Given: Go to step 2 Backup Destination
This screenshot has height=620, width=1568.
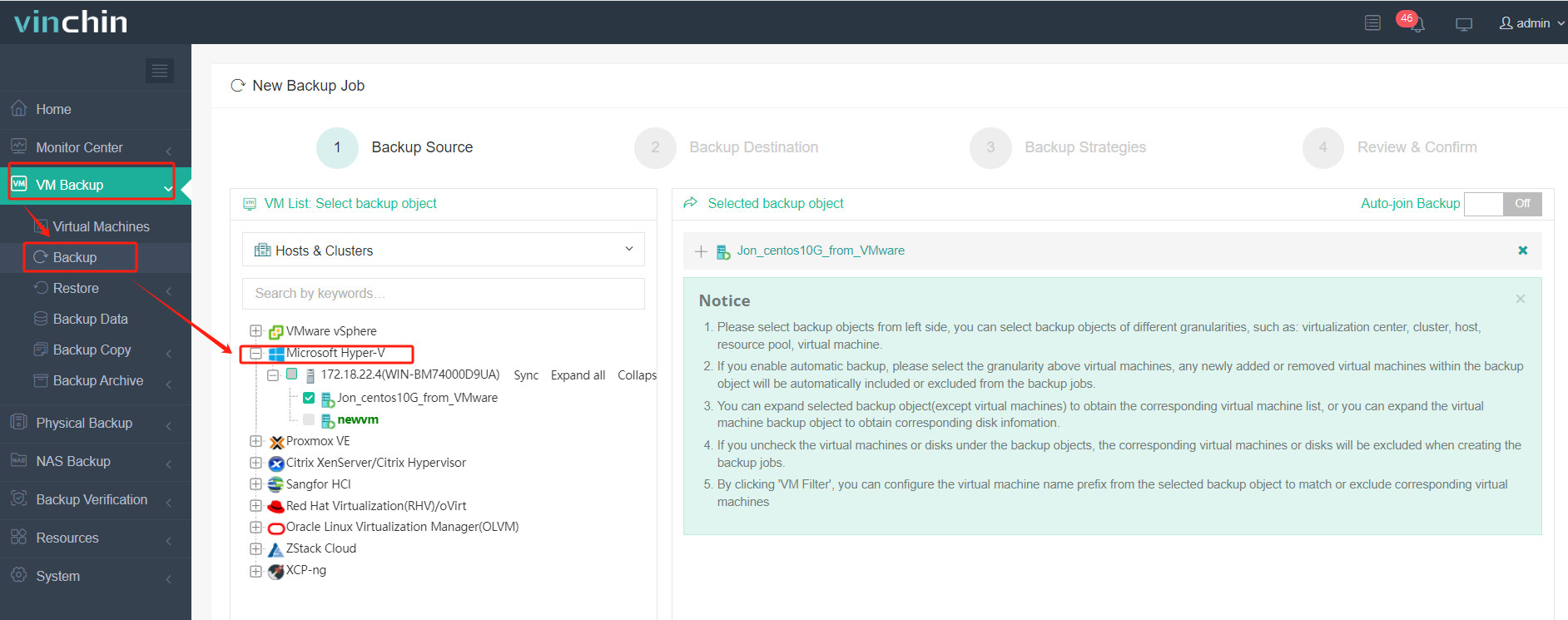Looking at the screenshot, I should [726, 147].
